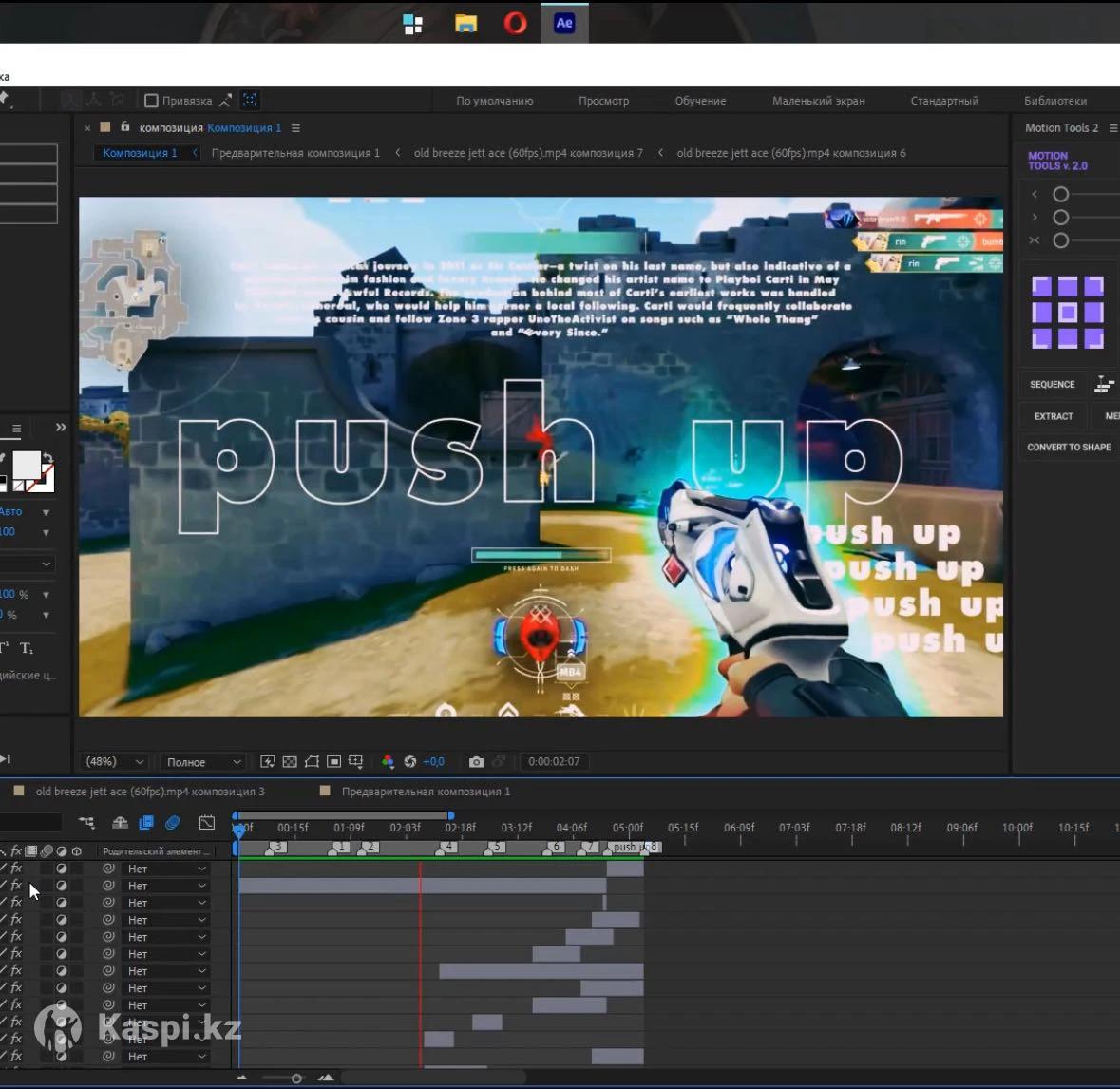Set anchor point to bottom-right in Motion Tools
The height and width of the screenshot is (1089, 1120).
pyautogui.click(x=1093, y=338)
